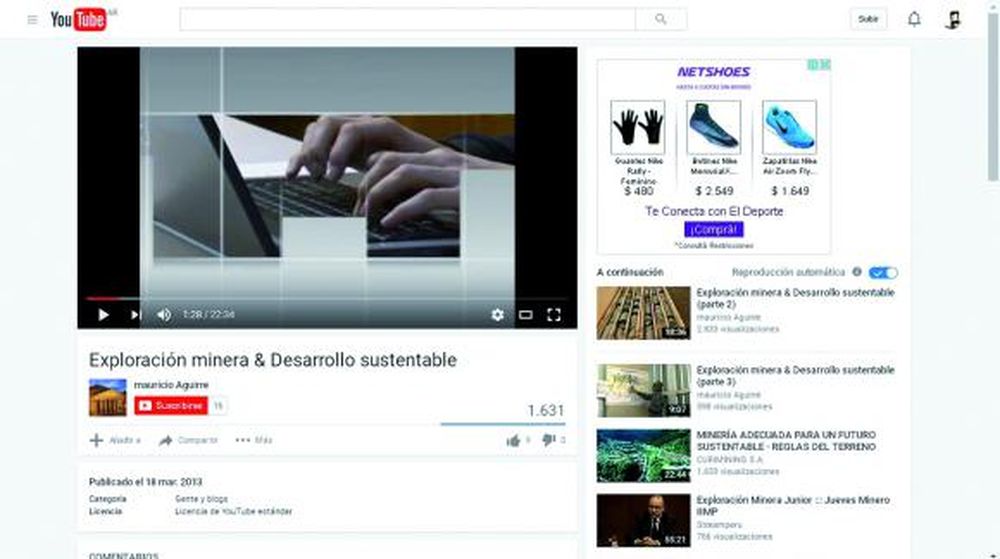The height and width of the screenshot is (559, 1000).
Task: Open mauricio Aguirre channel name link
Action: tap(171, 385)
